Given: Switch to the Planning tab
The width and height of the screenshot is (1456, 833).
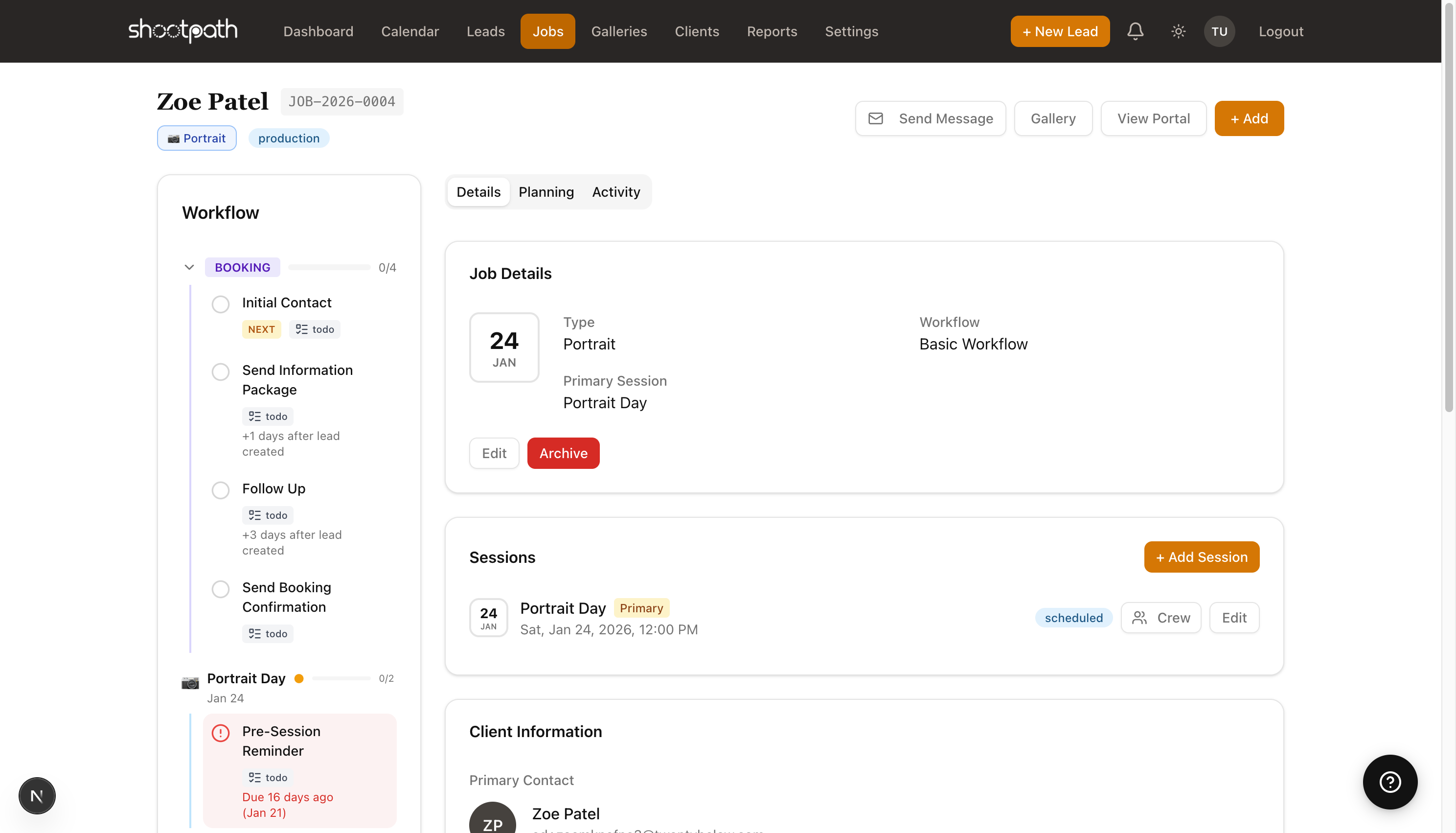Looking at the screenshot, I should click(546, 192).
